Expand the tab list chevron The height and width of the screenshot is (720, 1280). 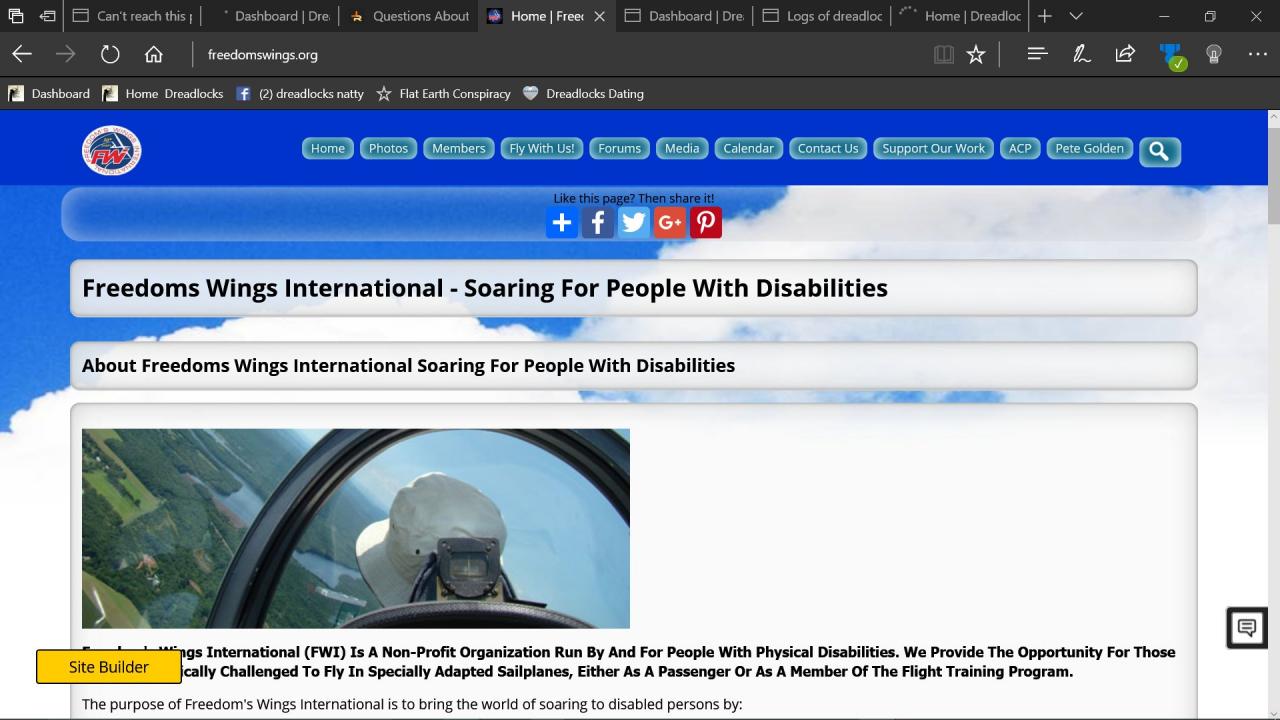click(x=1076, y=16)
